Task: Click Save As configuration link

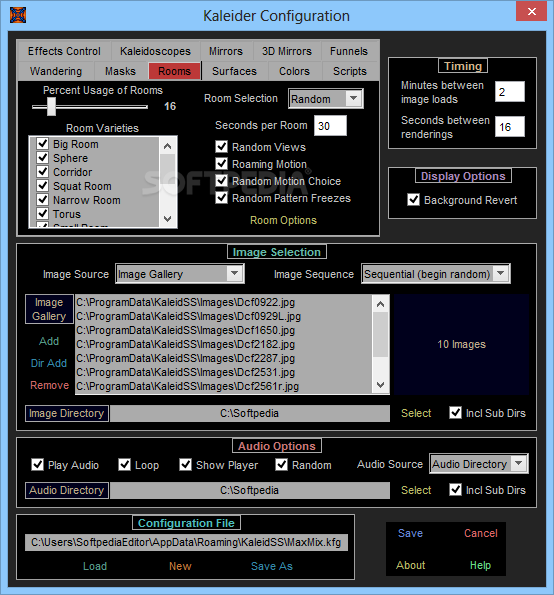Action: (x=272, y=566)
